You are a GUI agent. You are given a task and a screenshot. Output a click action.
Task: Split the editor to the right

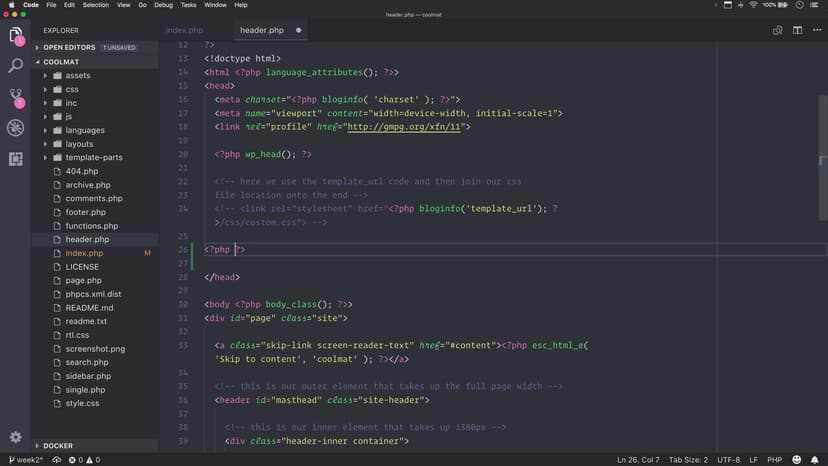(x=796, y=30)
